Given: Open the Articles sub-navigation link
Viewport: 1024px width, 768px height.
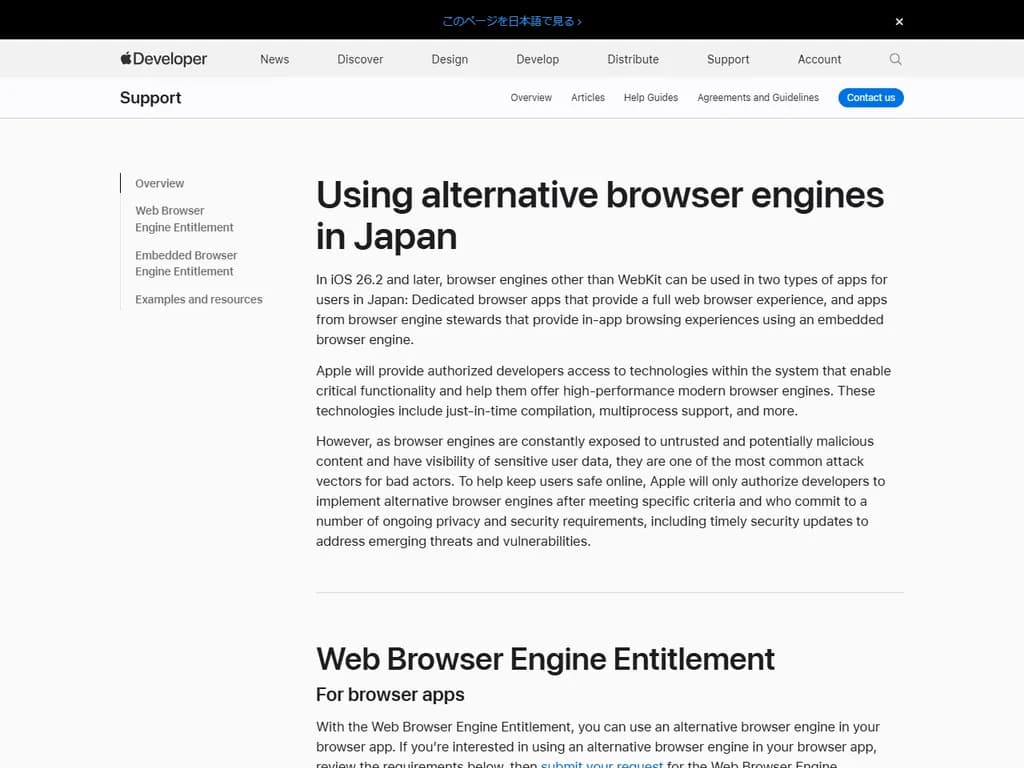Looking at the screenshot, I should (x=588, y=98).
